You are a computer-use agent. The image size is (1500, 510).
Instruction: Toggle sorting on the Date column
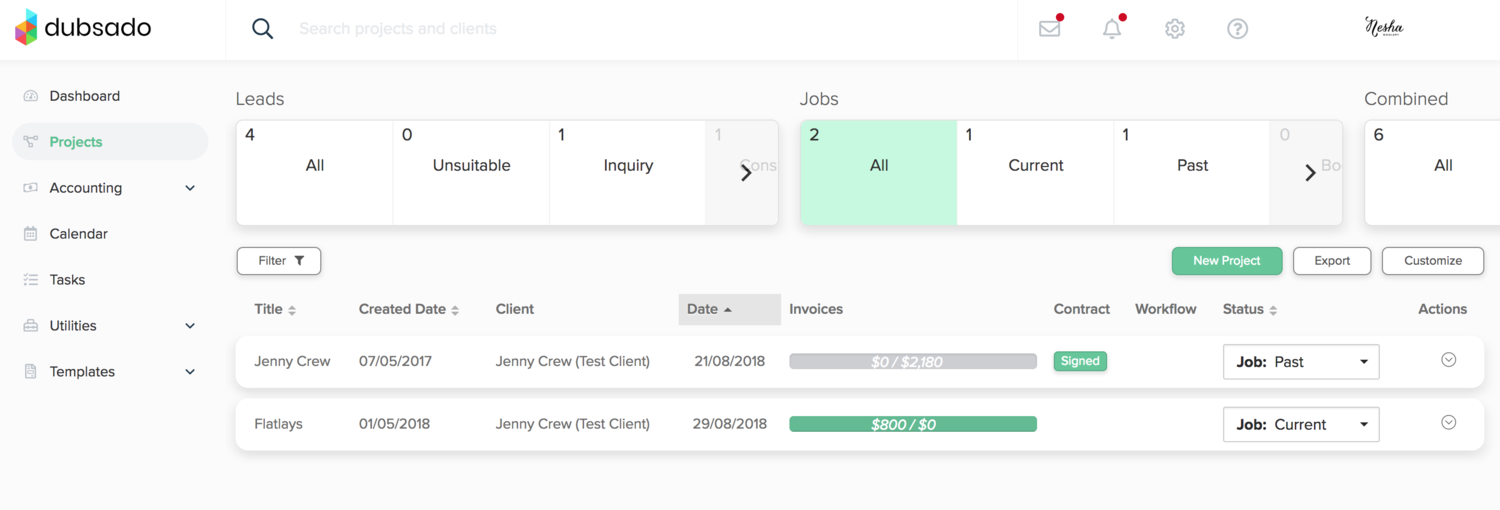click(710, 310)
